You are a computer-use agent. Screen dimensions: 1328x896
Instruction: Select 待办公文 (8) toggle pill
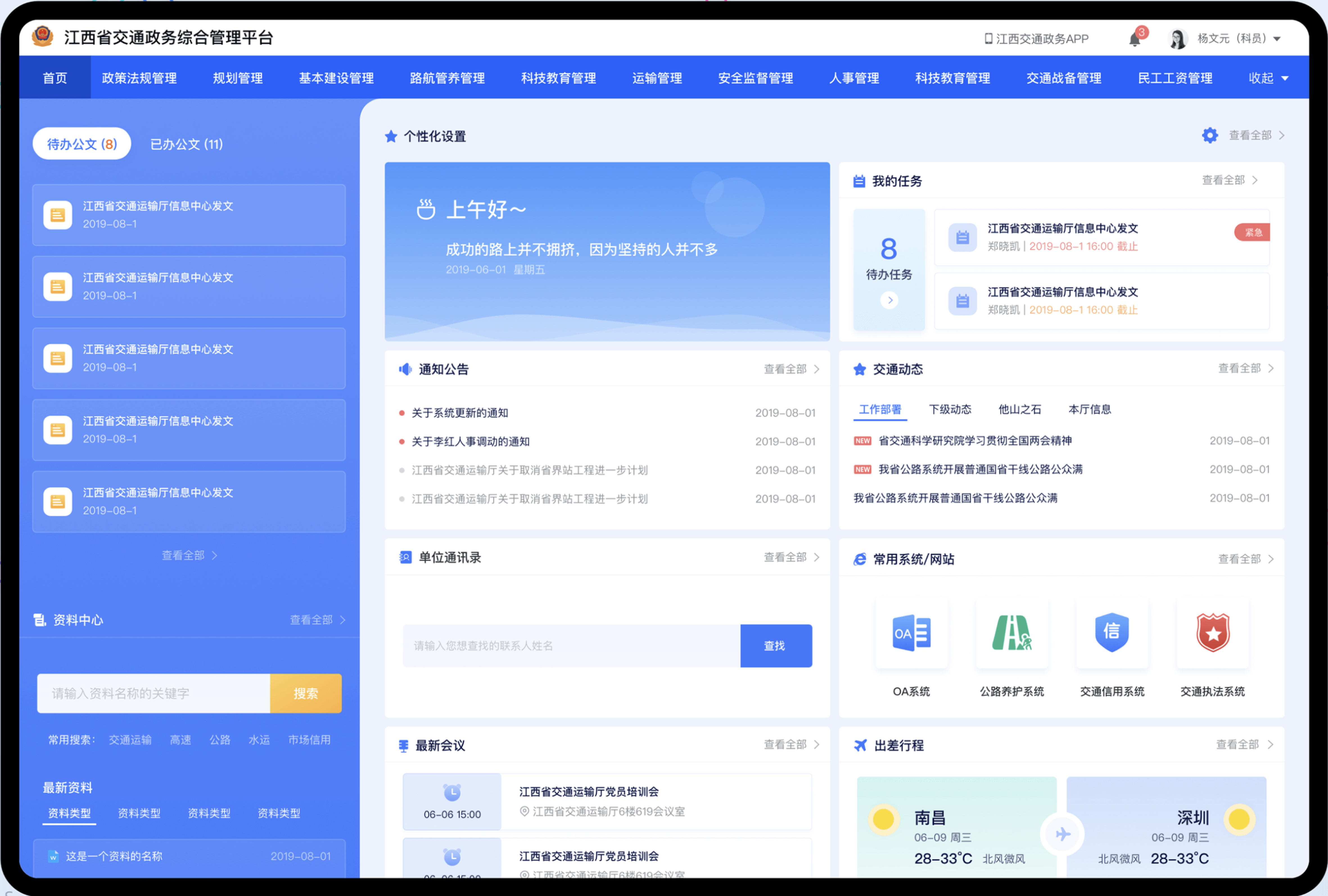pos(82,144)
